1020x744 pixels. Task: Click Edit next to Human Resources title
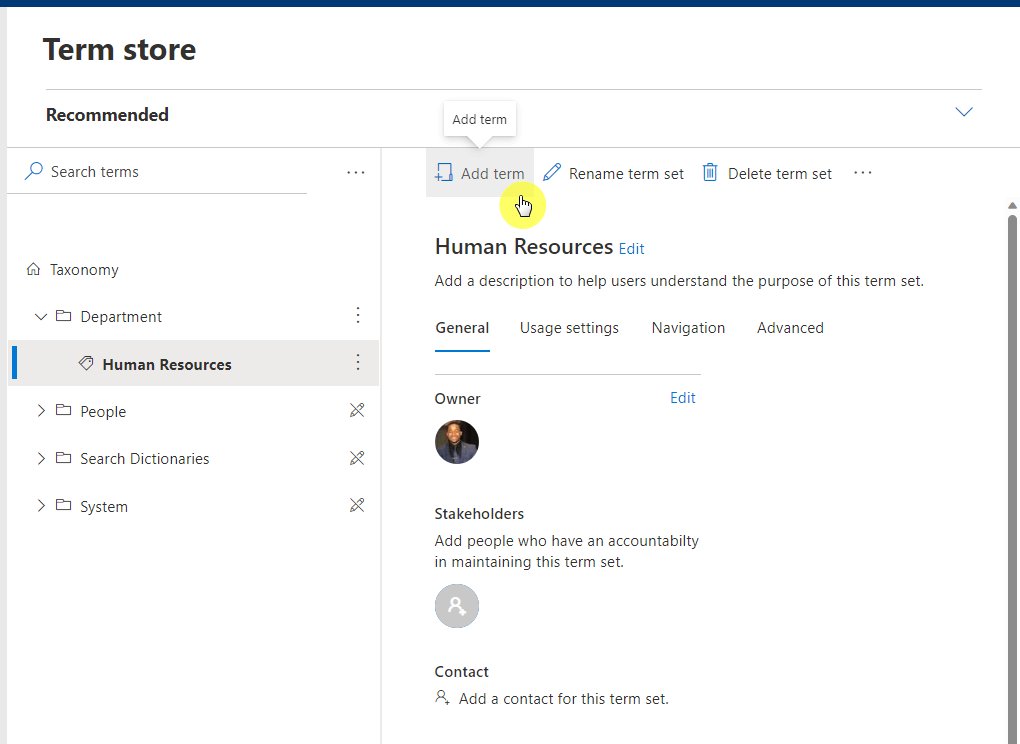point(631,248)
